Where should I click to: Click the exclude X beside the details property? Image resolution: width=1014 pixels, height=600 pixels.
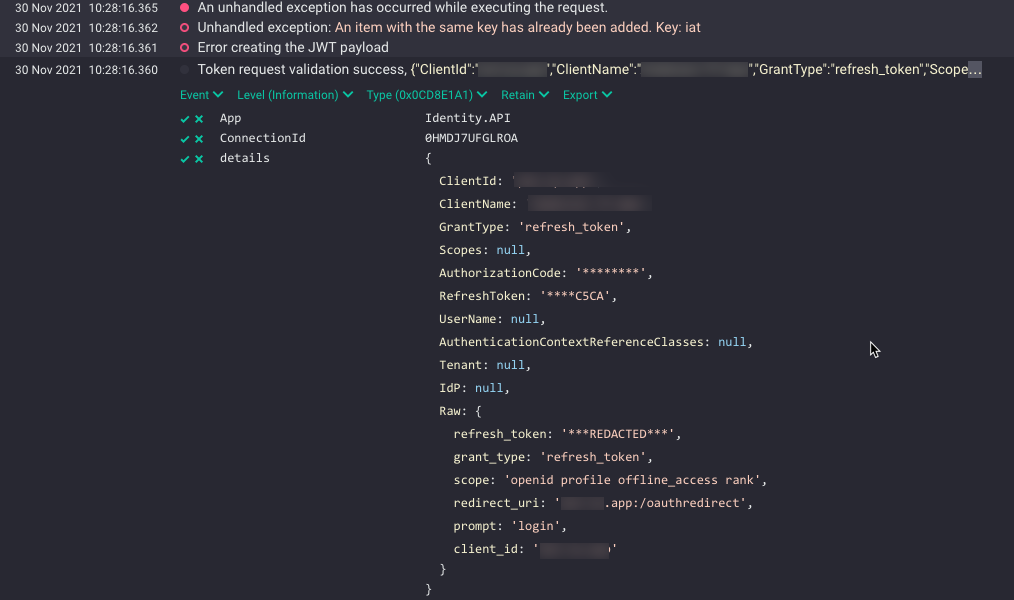point(198,158)
